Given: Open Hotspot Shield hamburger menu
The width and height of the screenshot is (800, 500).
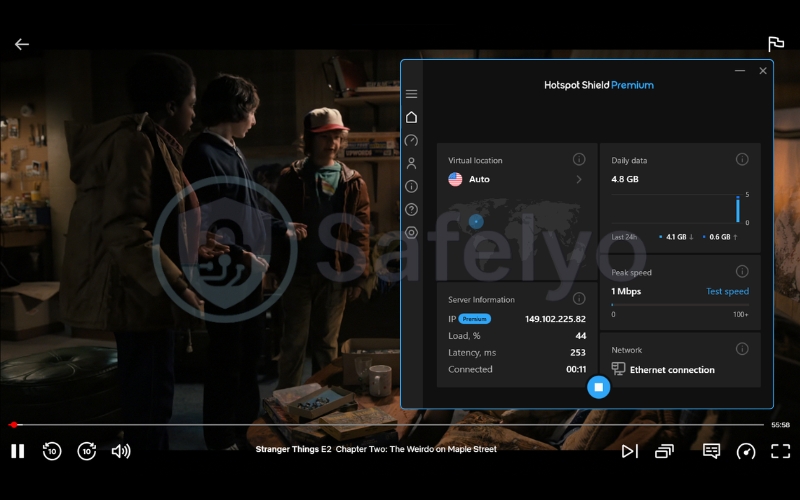Looking at the screenshot, I should click(x=411, y=94).
